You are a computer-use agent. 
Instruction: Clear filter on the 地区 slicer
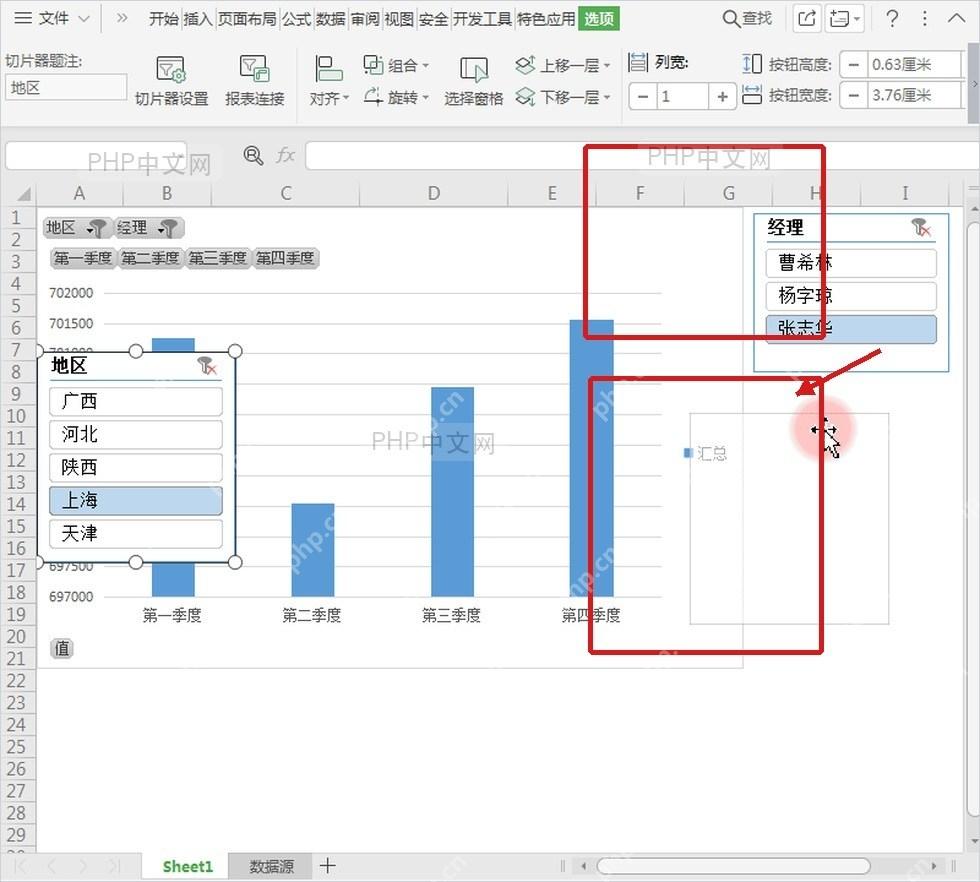click(207, 366)
